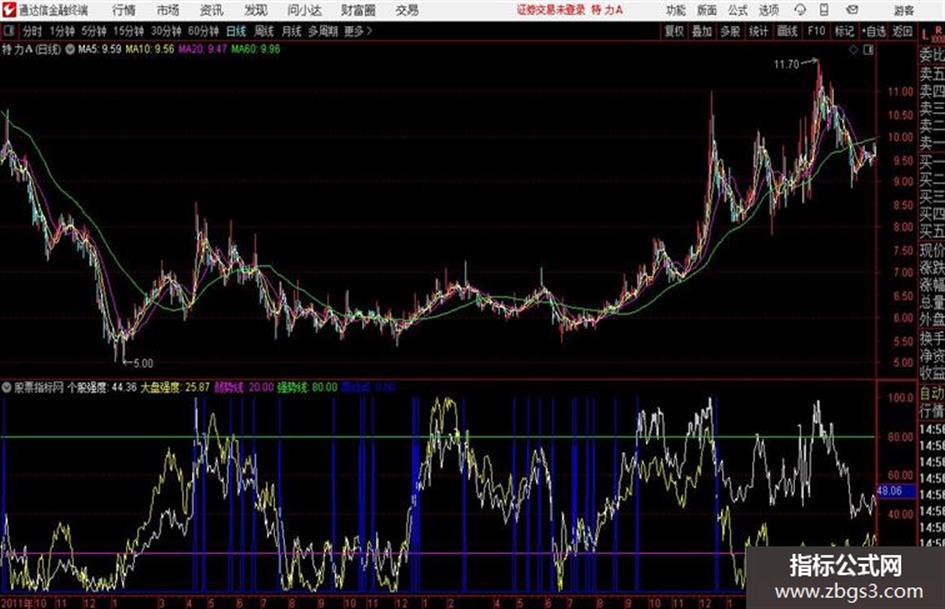Switch to the 分时 period tab
945x609 pixels.
point(32,31)
